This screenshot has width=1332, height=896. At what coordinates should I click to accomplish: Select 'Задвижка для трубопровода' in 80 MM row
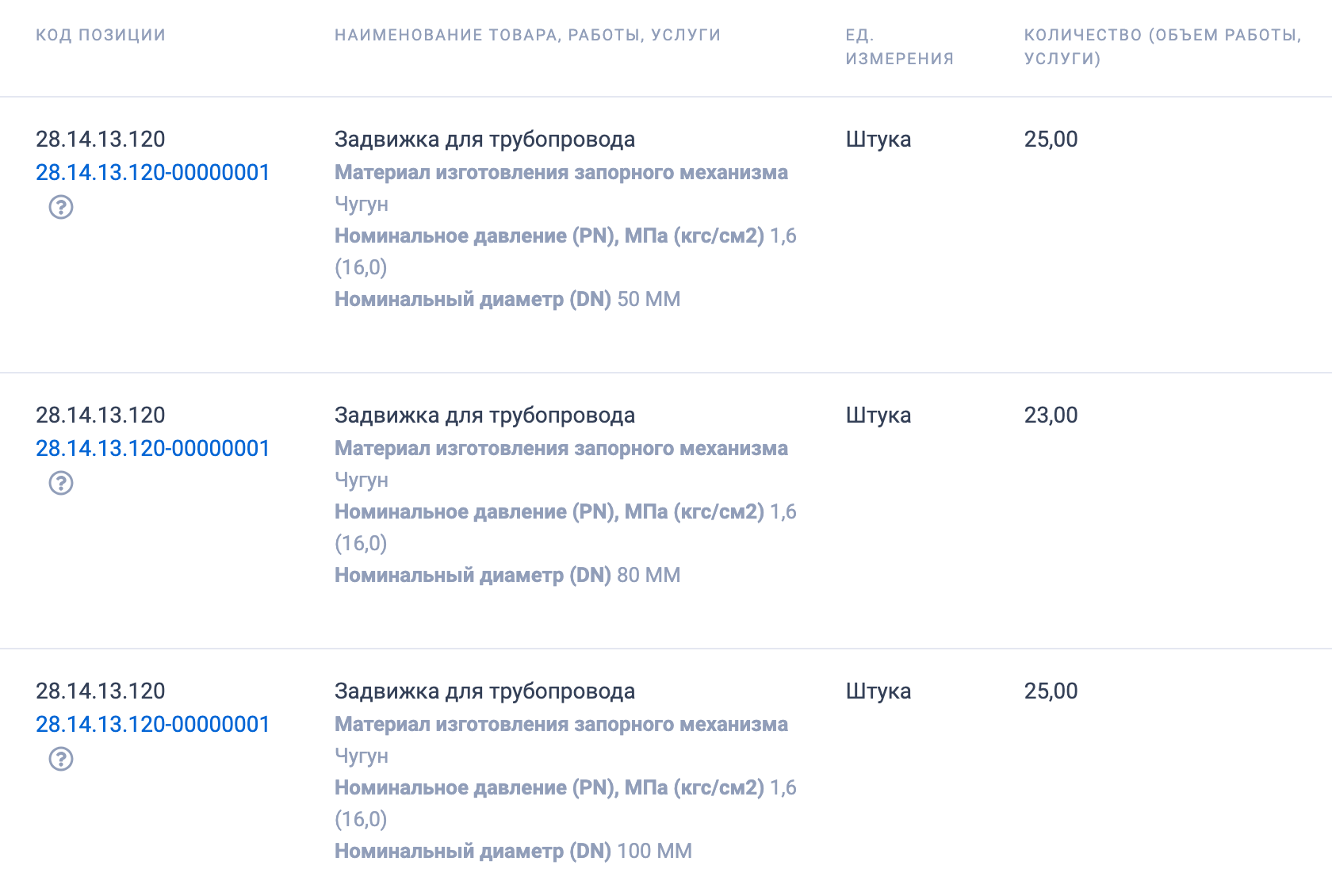point(484,415)
